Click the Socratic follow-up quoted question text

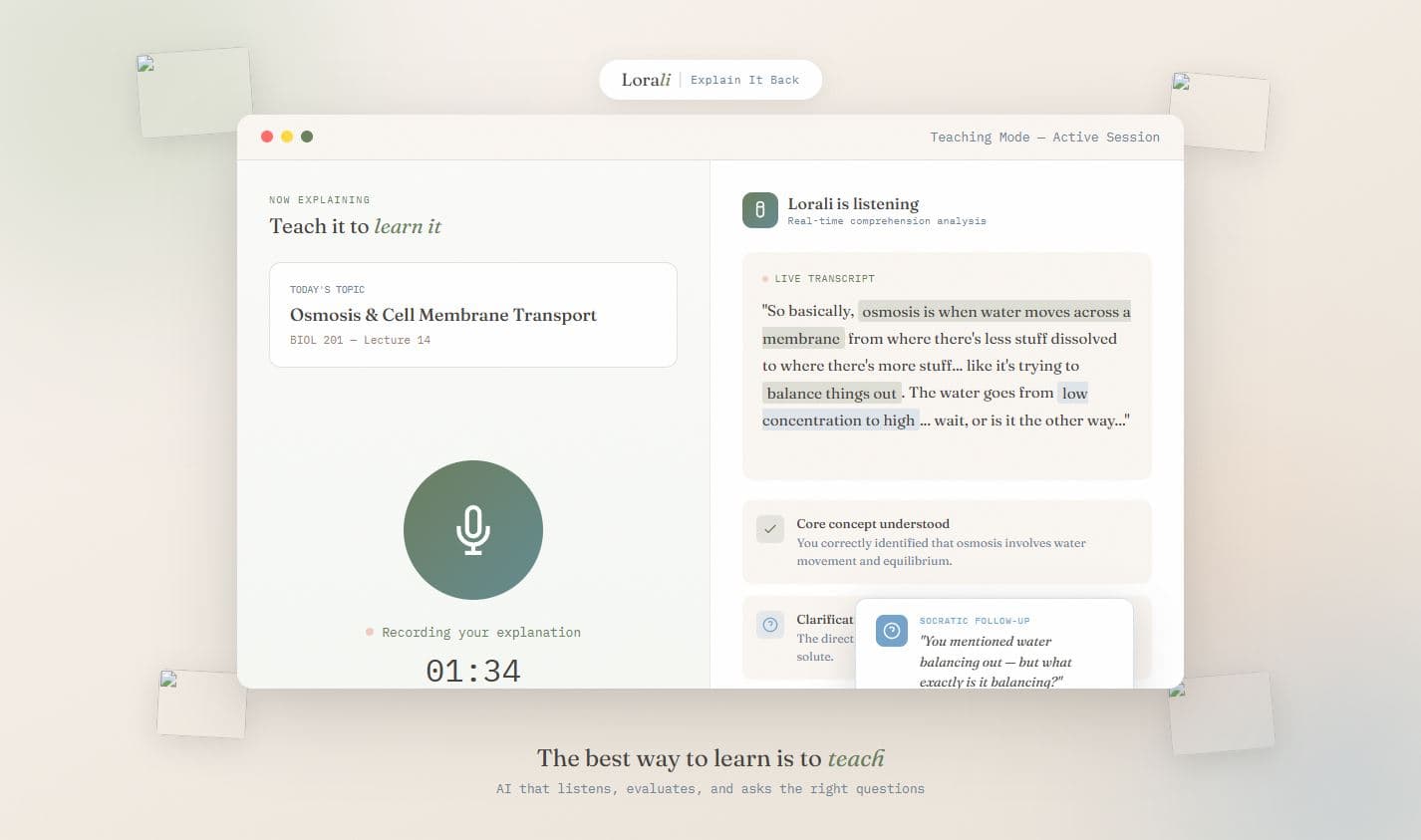pos(995,662)
